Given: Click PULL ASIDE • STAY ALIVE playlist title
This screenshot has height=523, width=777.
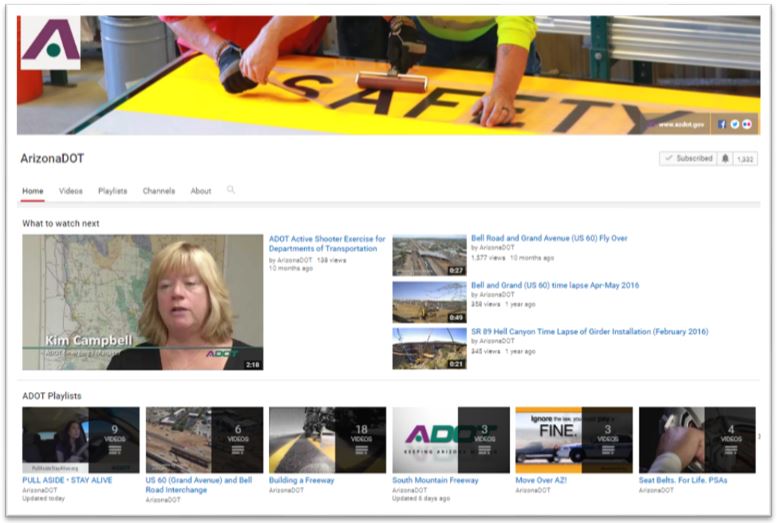Looking at the screenshot, I should pyautogui.click(x=67, y=480).
